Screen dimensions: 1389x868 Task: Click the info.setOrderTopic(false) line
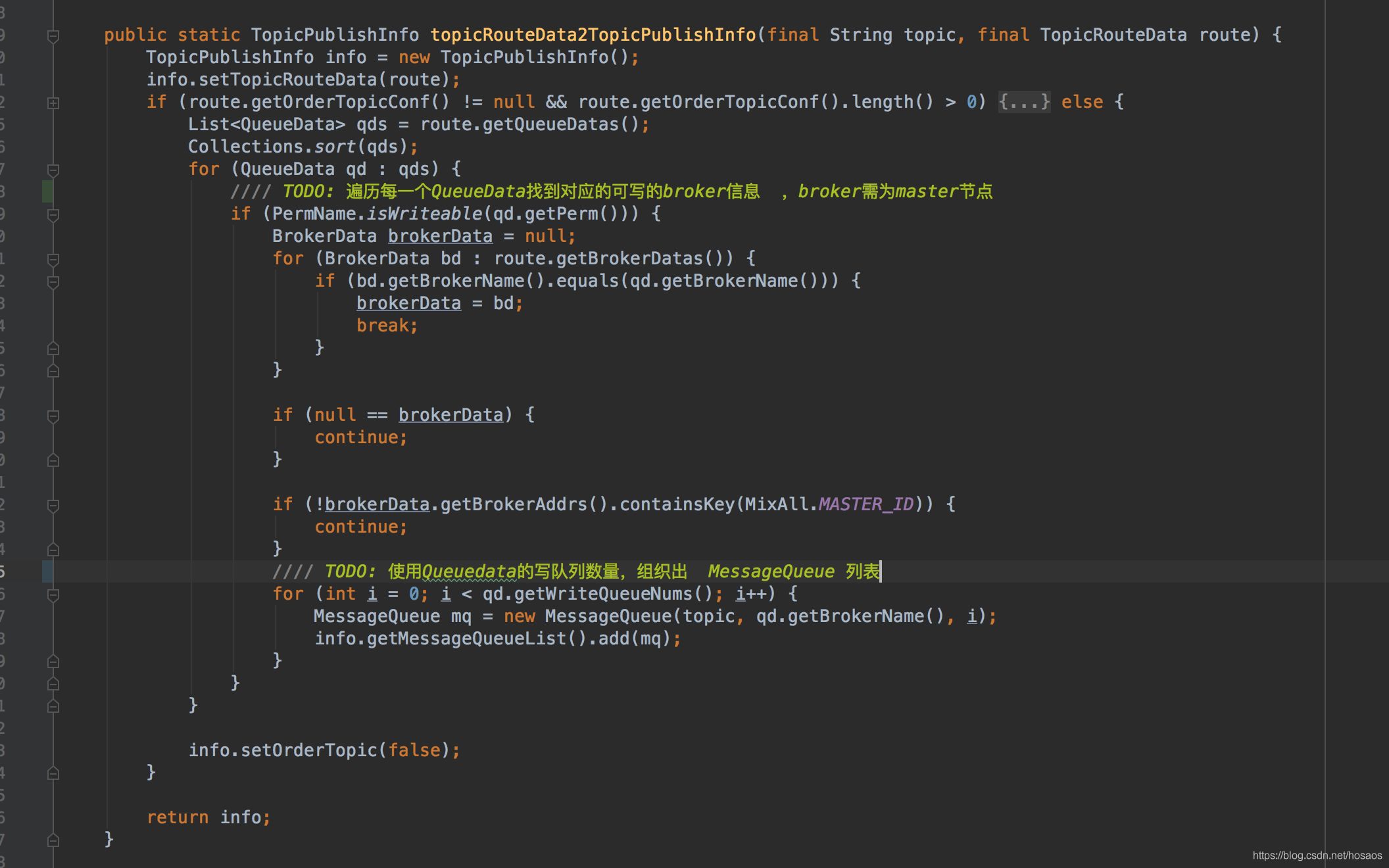click(324, 750)
